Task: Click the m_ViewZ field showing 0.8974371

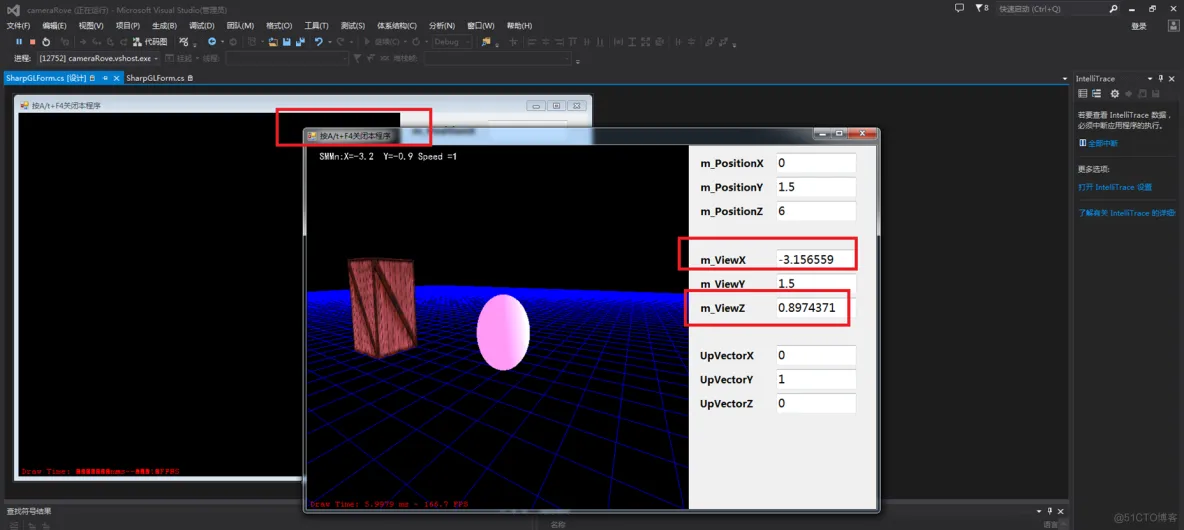Action: point(816,308)
